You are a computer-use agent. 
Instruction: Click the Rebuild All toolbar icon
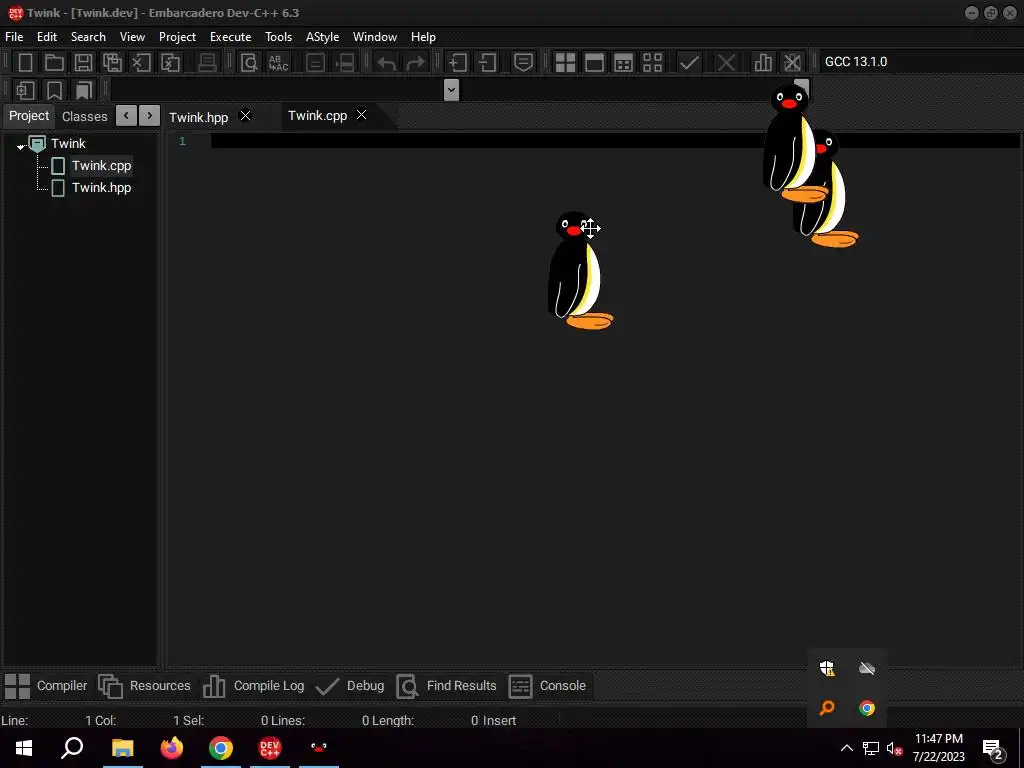(652, 63)
